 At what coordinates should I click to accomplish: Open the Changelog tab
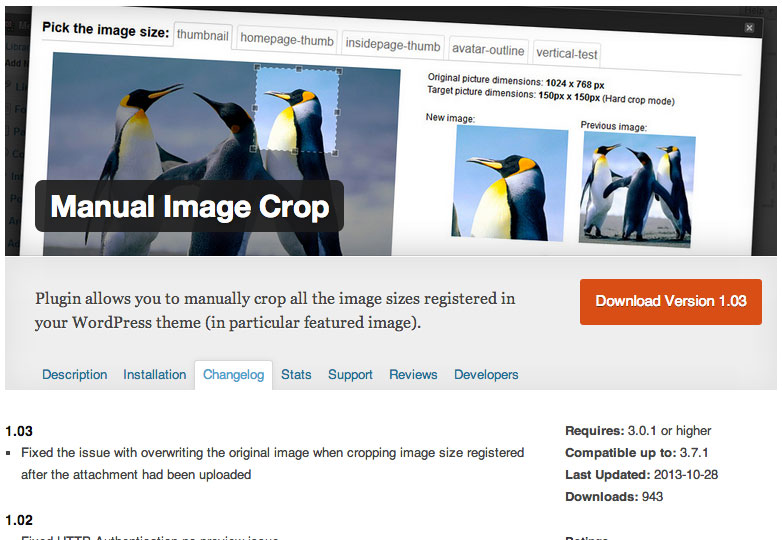[233, 375]
